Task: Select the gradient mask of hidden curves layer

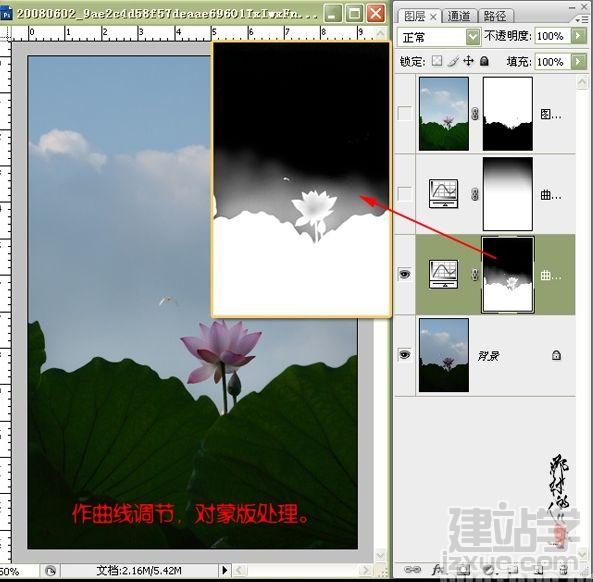Action: (x=508, y=194)
